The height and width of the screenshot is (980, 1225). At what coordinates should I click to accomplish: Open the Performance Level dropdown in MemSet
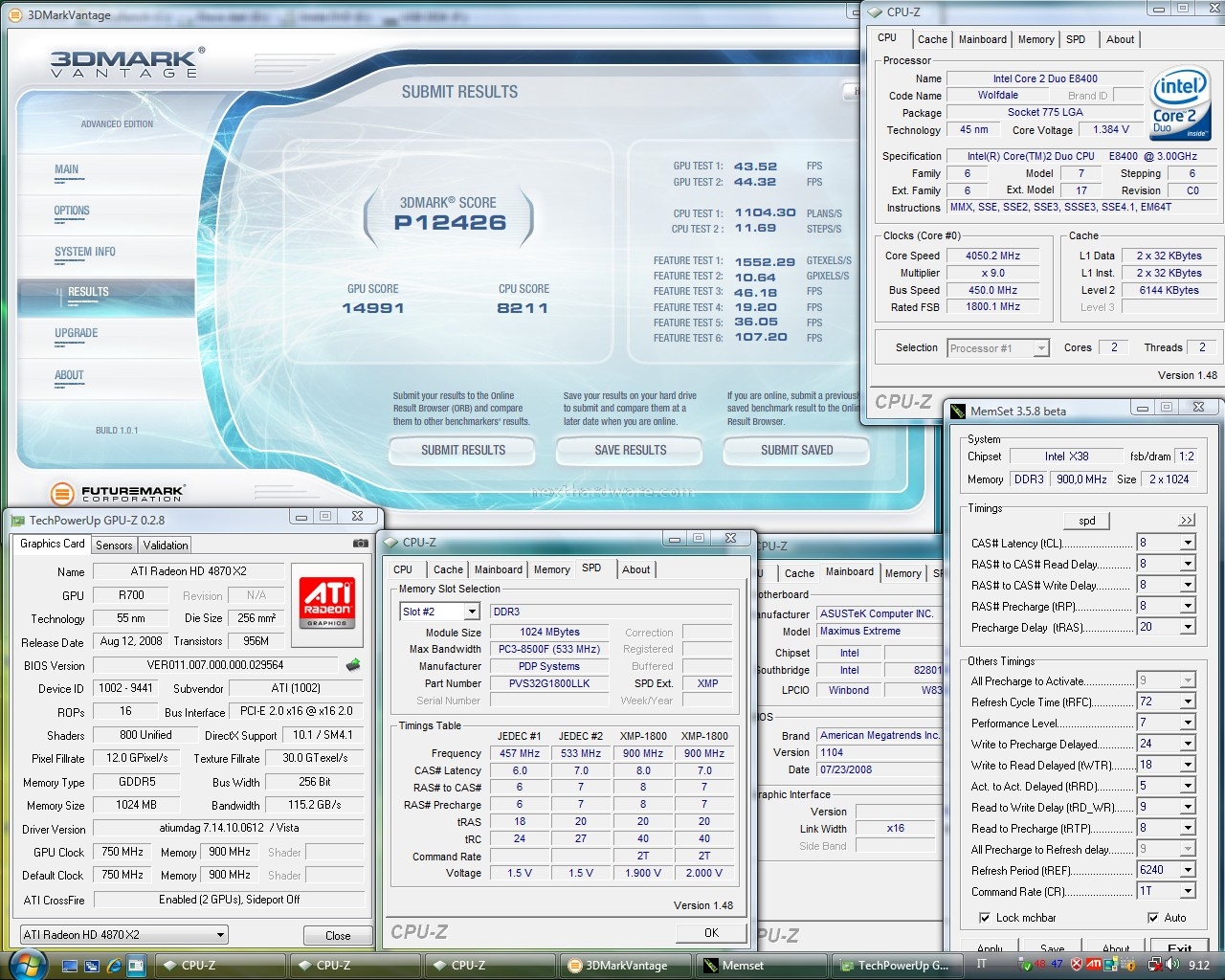[1188, 723]
